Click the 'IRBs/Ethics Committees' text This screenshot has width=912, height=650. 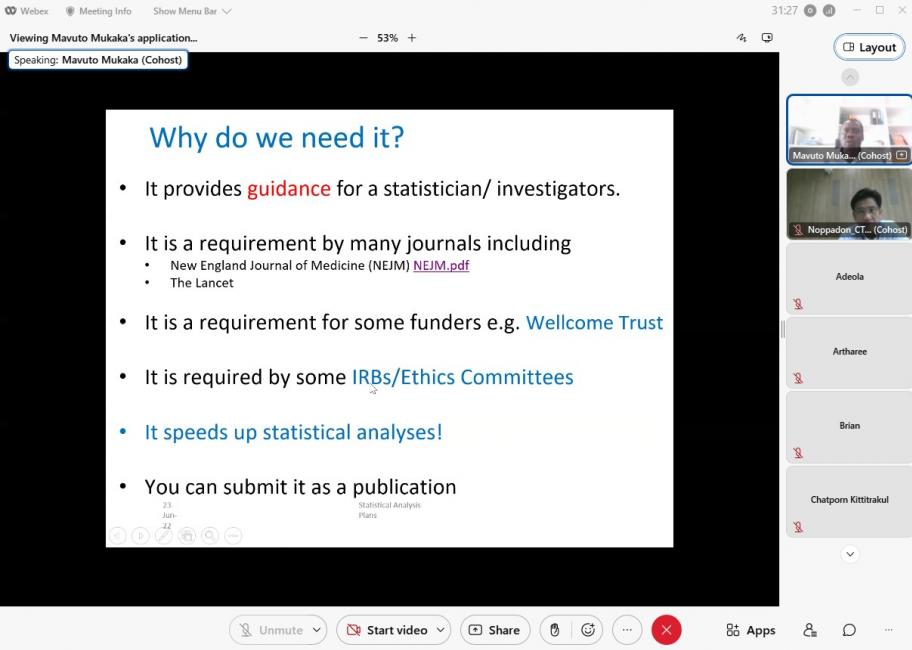[x=462, y=377]
